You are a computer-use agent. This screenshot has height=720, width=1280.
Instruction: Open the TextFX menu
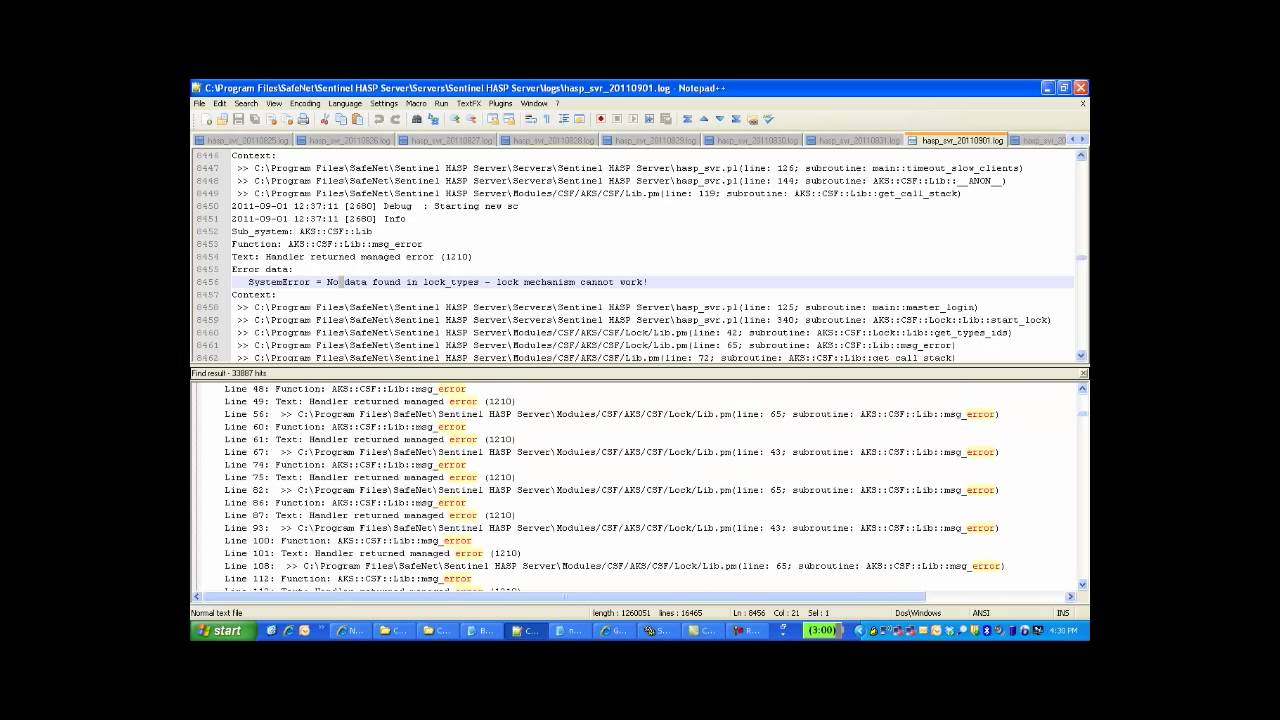pyautogui.click(x=469, y=103)
